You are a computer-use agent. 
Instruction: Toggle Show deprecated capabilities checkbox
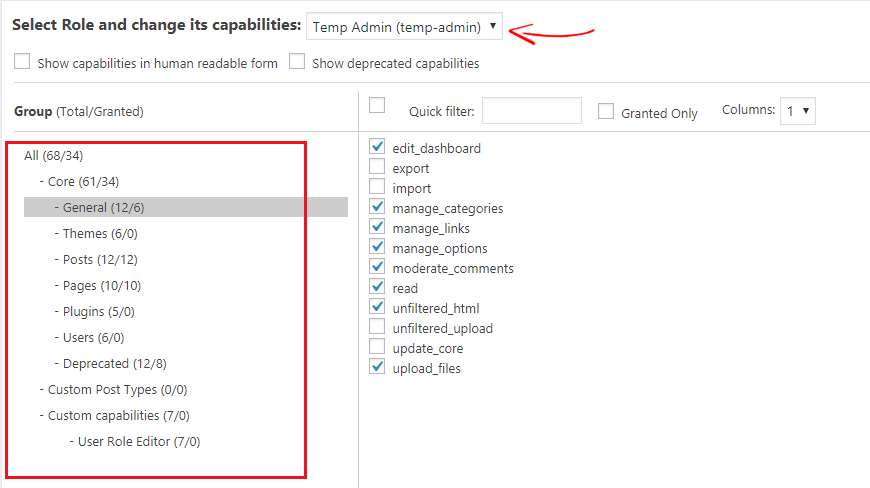click(x=297, y=62)
